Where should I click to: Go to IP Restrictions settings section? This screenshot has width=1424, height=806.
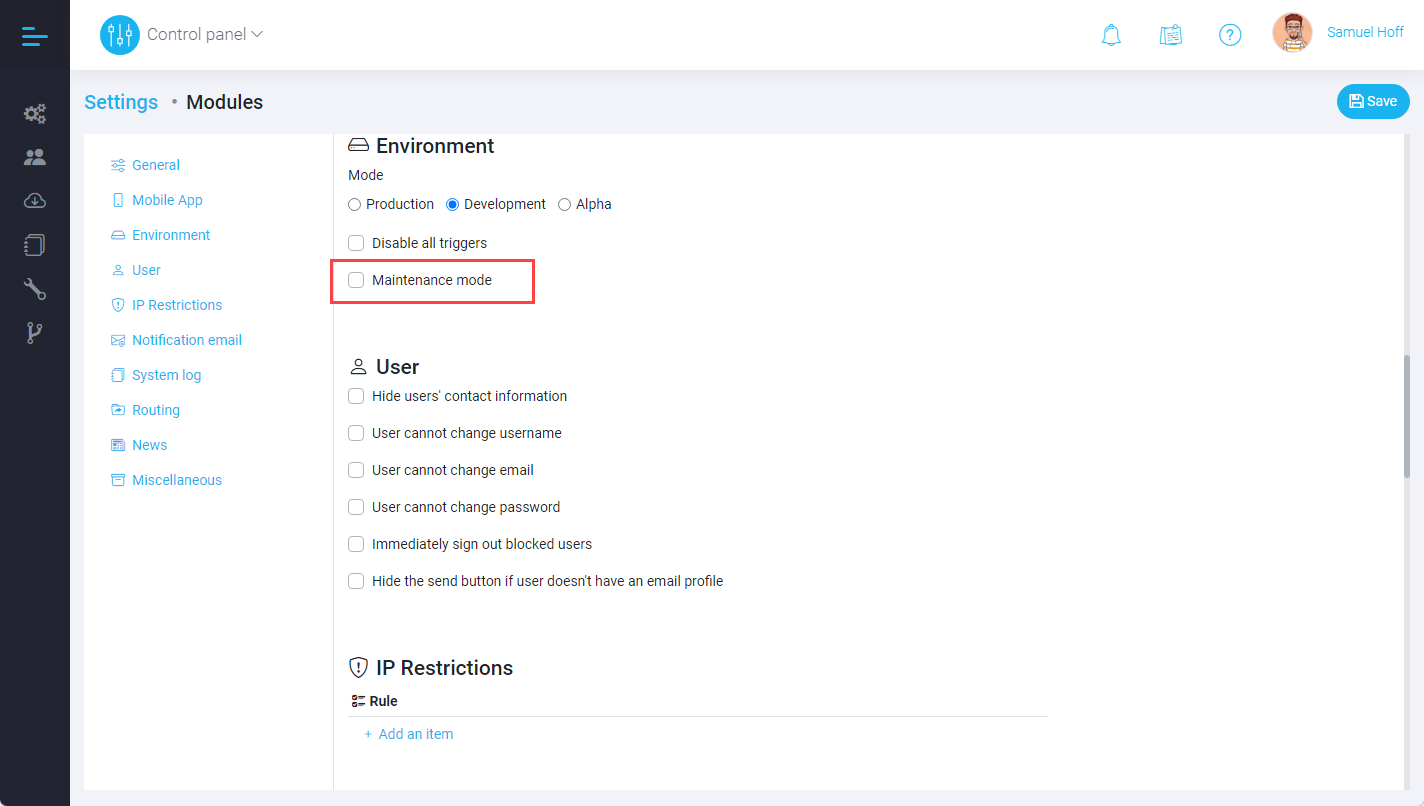[176, 305]
